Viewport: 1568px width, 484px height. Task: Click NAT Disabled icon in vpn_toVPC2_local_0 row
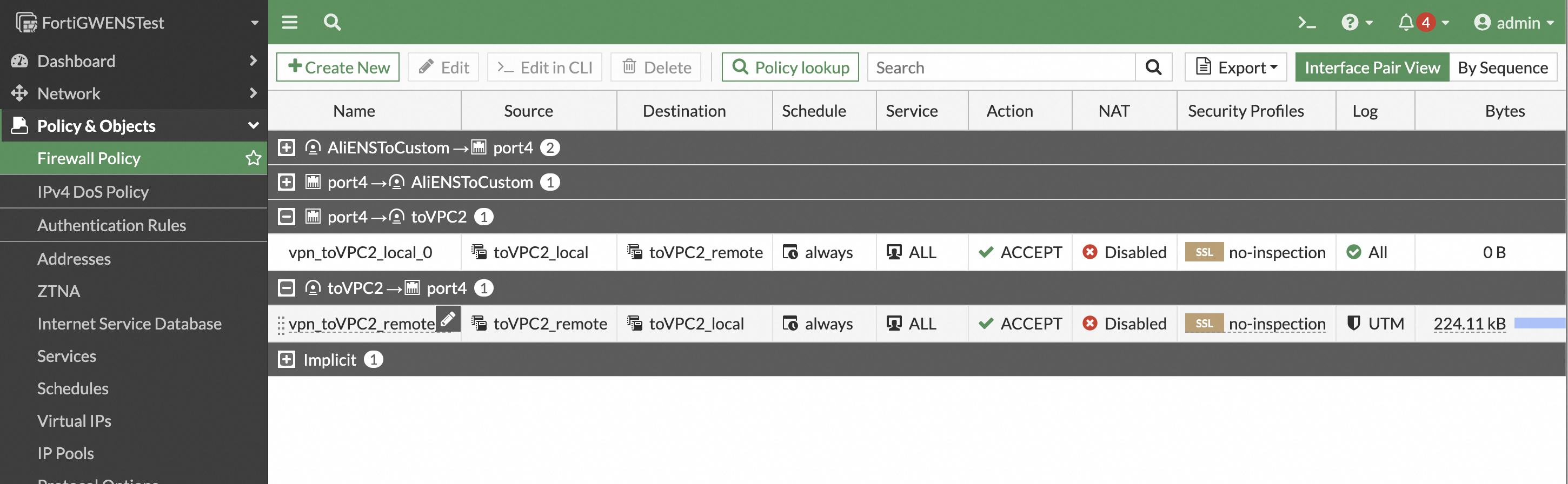(1090, 252)
